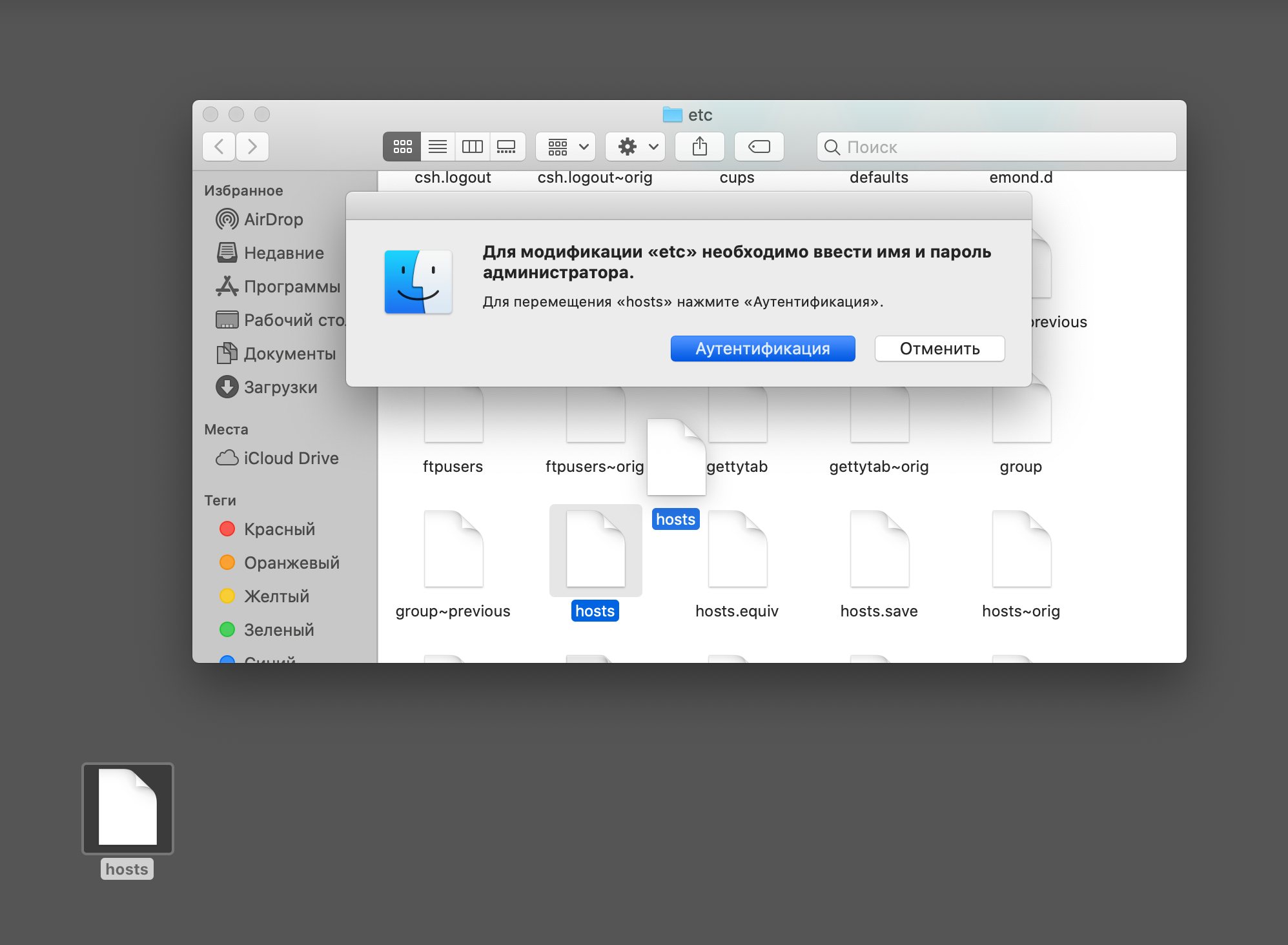Switch to gallery view mode
1288x945 pixels.
[507, 147]
